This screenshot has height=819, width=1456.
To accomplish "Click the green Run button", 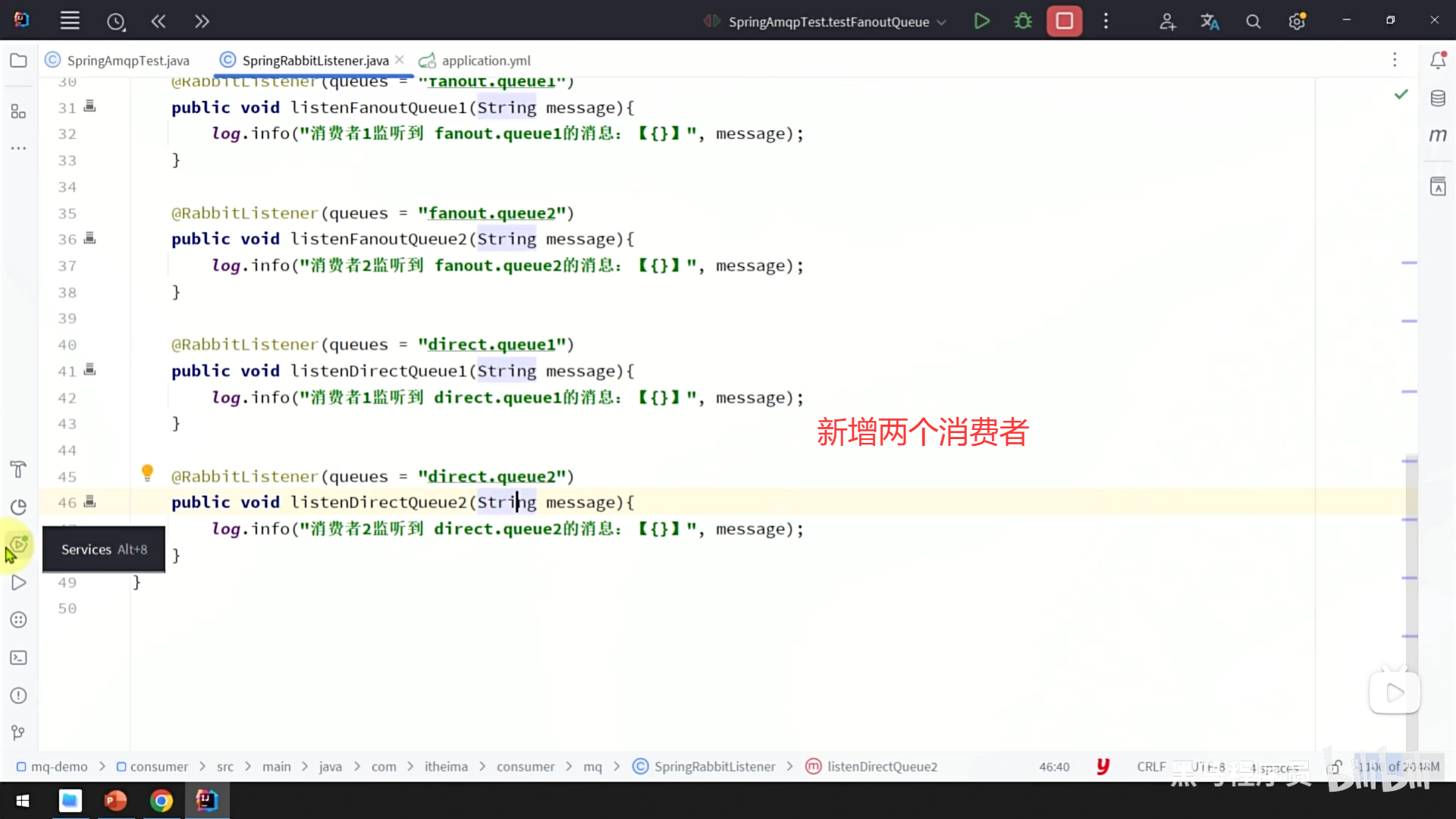I will point(981,21).
